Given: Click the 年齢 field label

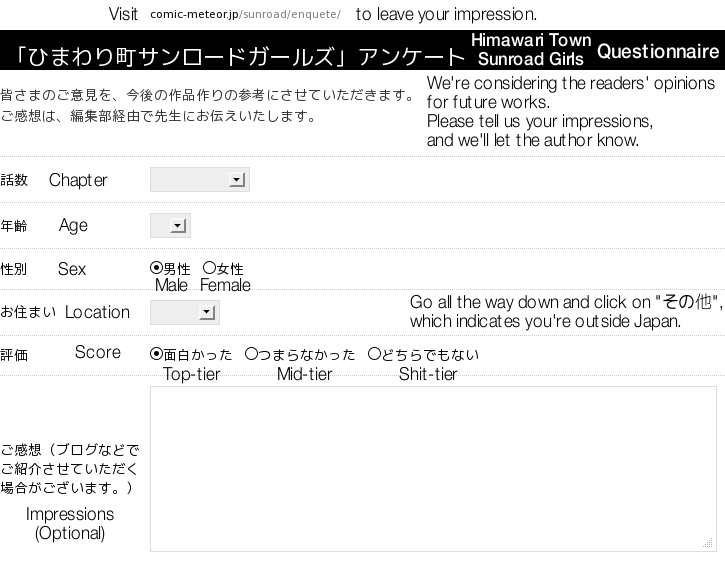Looking at the screenshot, I should (x=15, y=226).
